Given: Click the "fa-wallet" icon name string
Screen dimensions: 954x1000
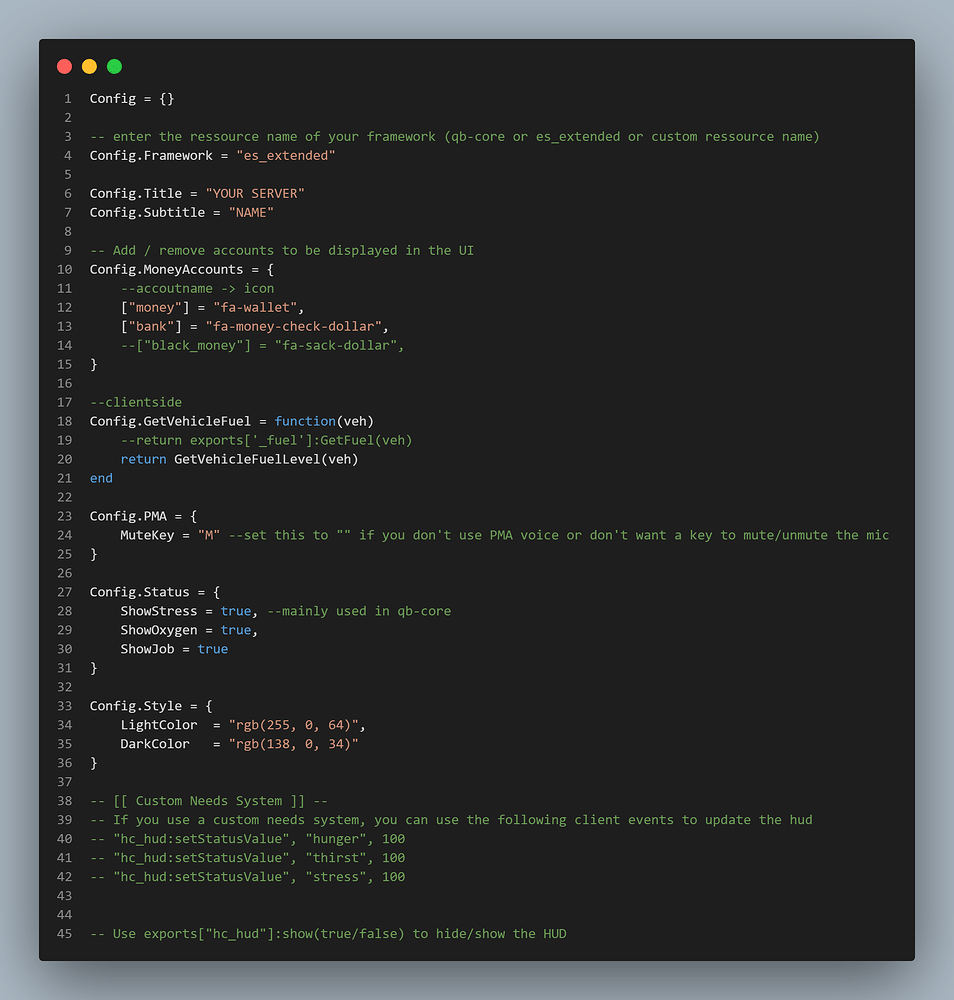Looking at the screenshot, I should tap(255, 307).
